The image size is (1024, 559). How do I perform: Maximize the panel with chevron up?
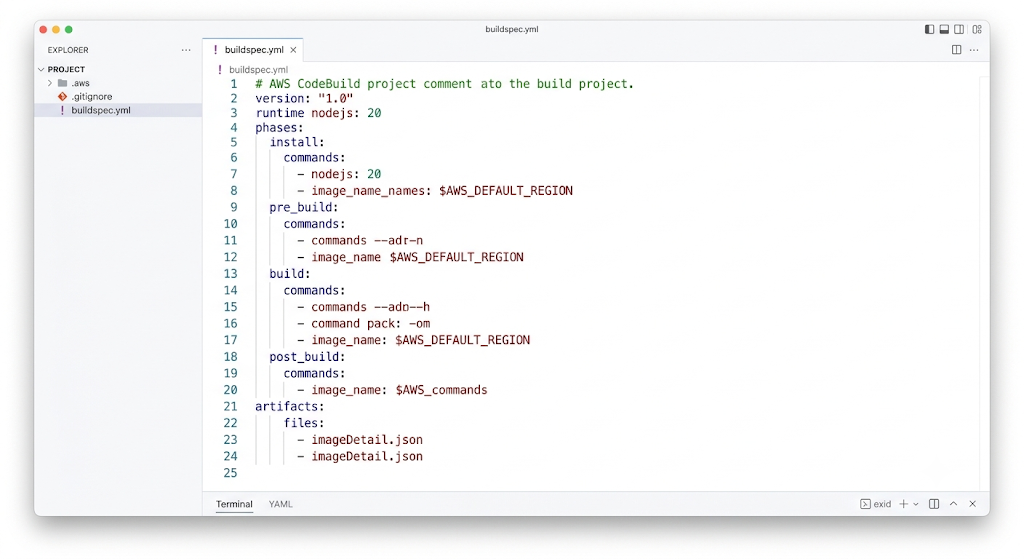tap(953, 504)
